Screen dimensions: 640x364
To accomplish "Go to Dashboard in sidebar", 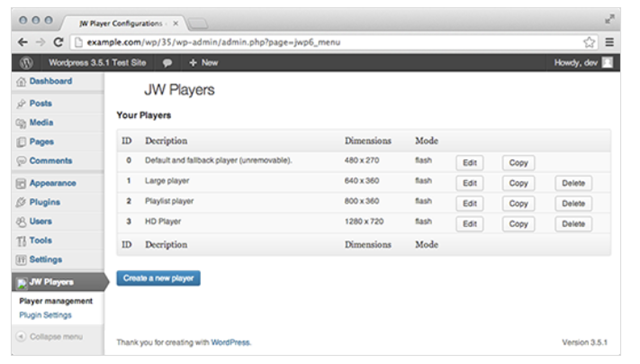I will coord(51,81).
